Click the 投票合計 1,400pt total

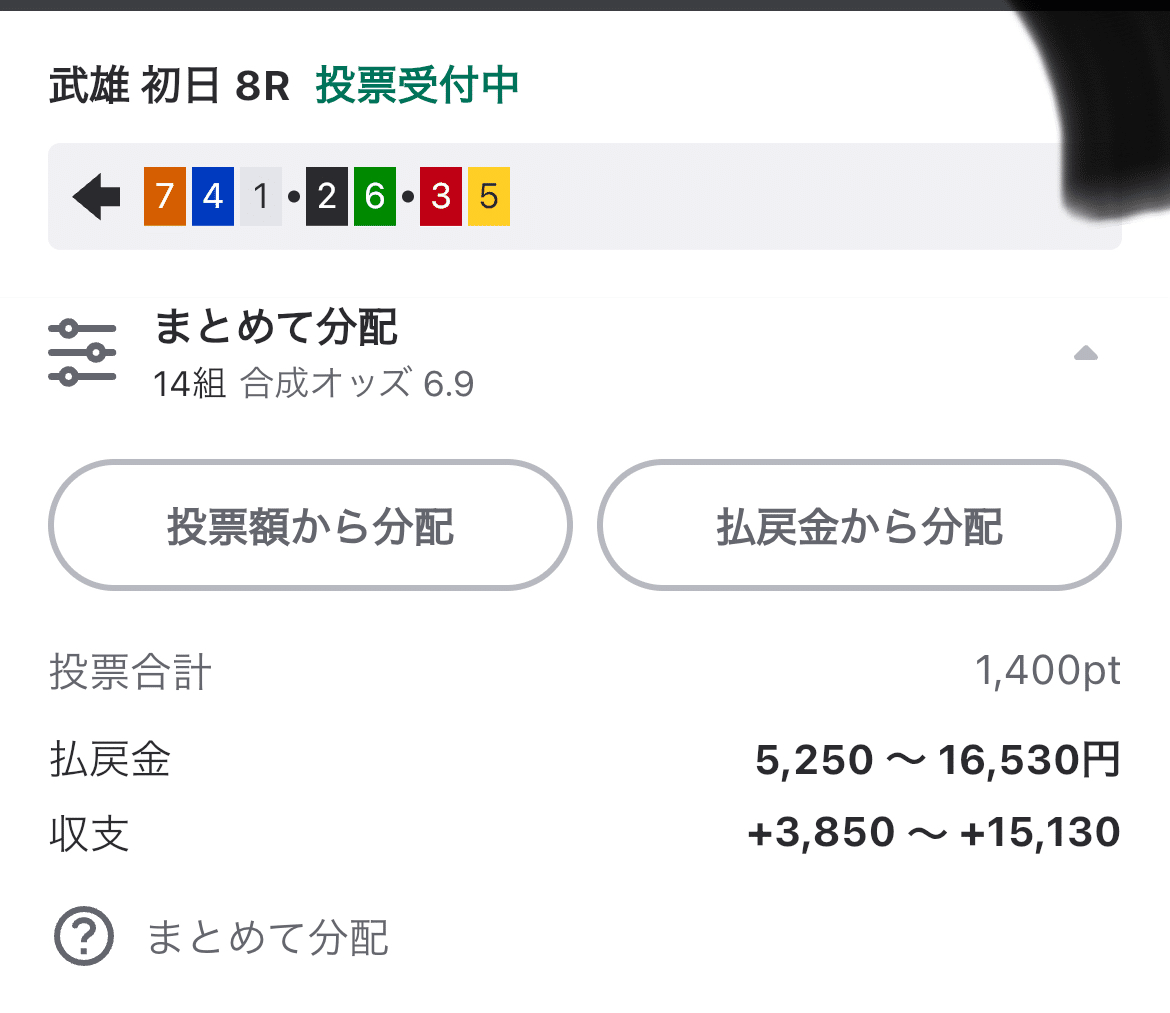tap(1048, 671)
